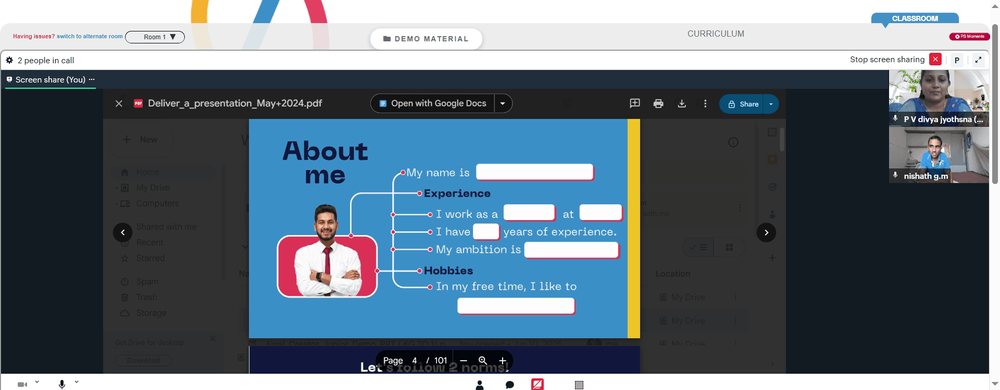Image resolution: width=1000 pixels, height=390 pixels.
Task: Stop screen sharing with red X button
Action: (935, 59)
